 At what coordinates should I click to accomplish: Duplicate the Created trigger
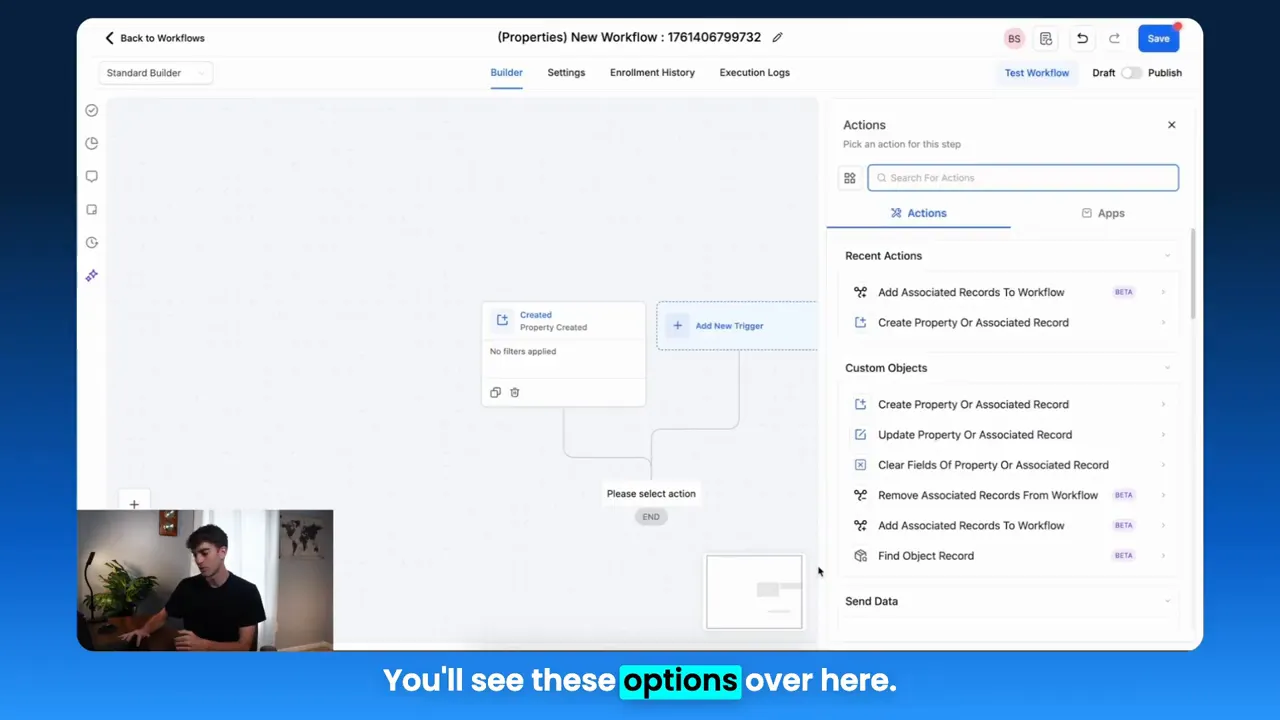tap(496, 393)
